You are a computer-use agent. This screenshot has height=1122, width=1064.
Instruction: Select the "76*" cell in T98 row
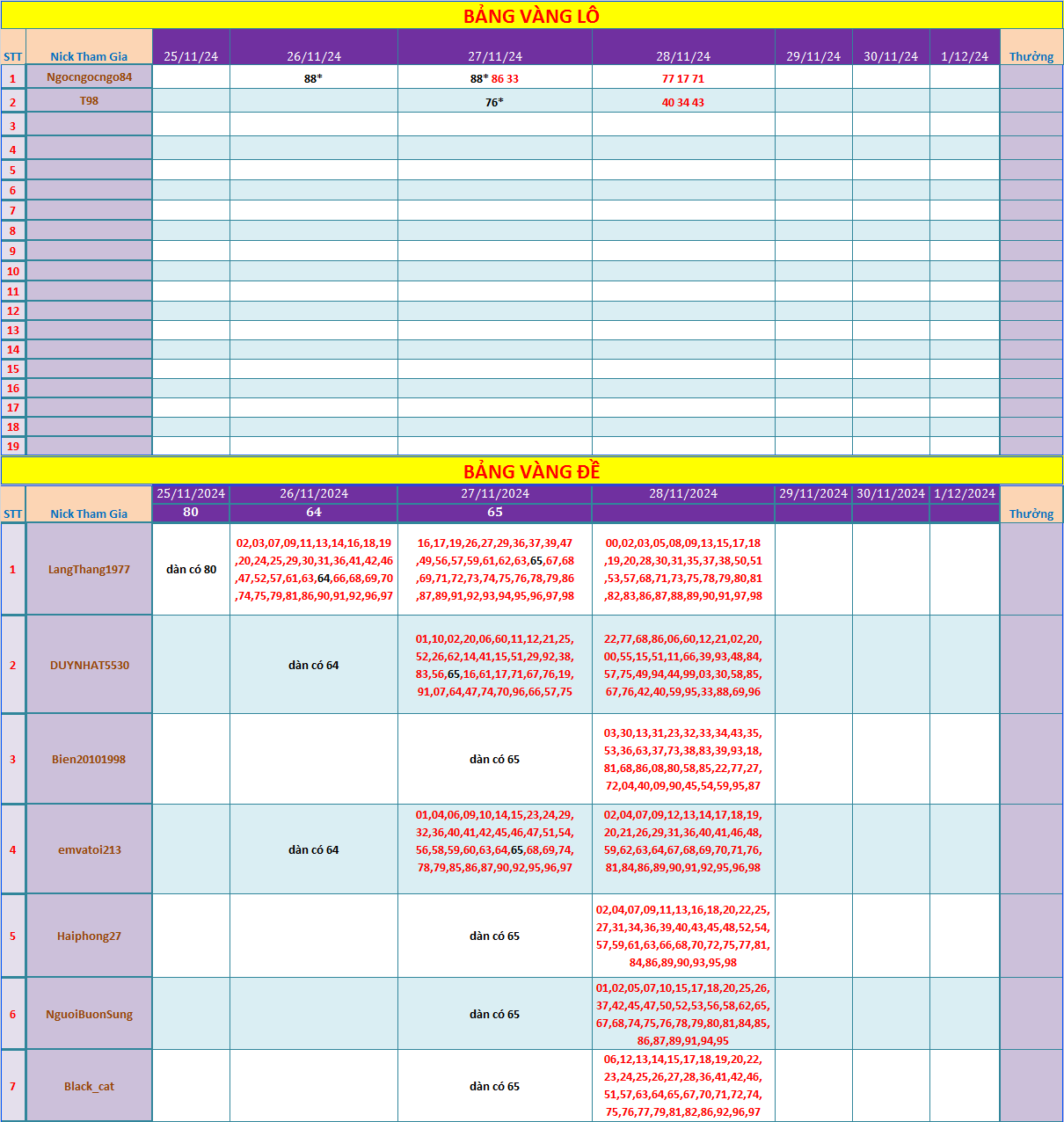coord(495,101)
